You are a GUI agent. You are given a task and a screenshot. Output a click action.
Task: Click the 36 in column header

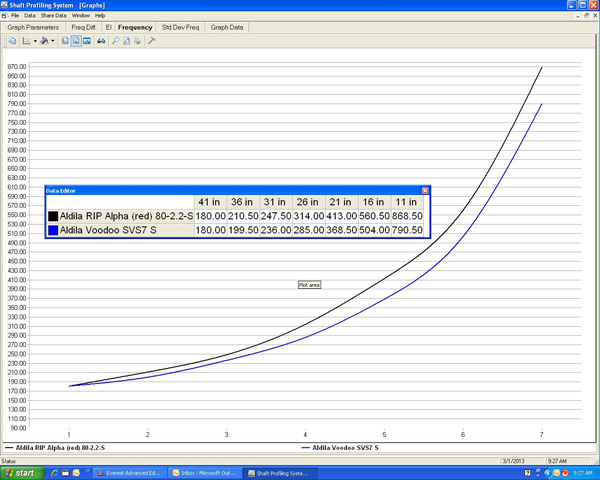(x=243, y=202)
